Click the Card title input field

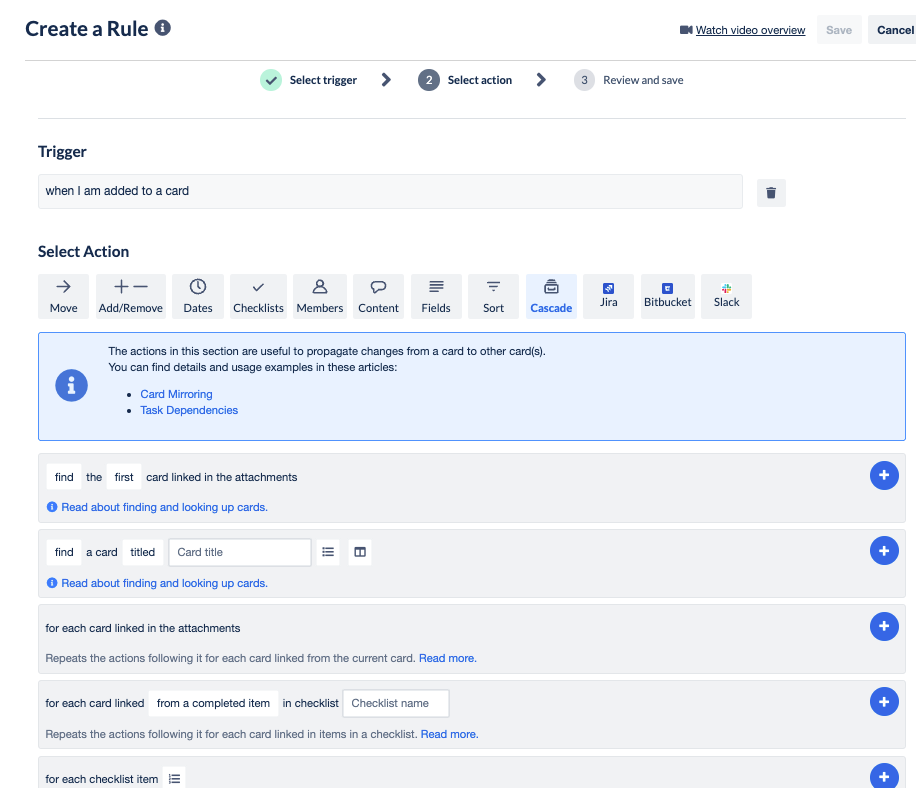(x=240, y=552)
